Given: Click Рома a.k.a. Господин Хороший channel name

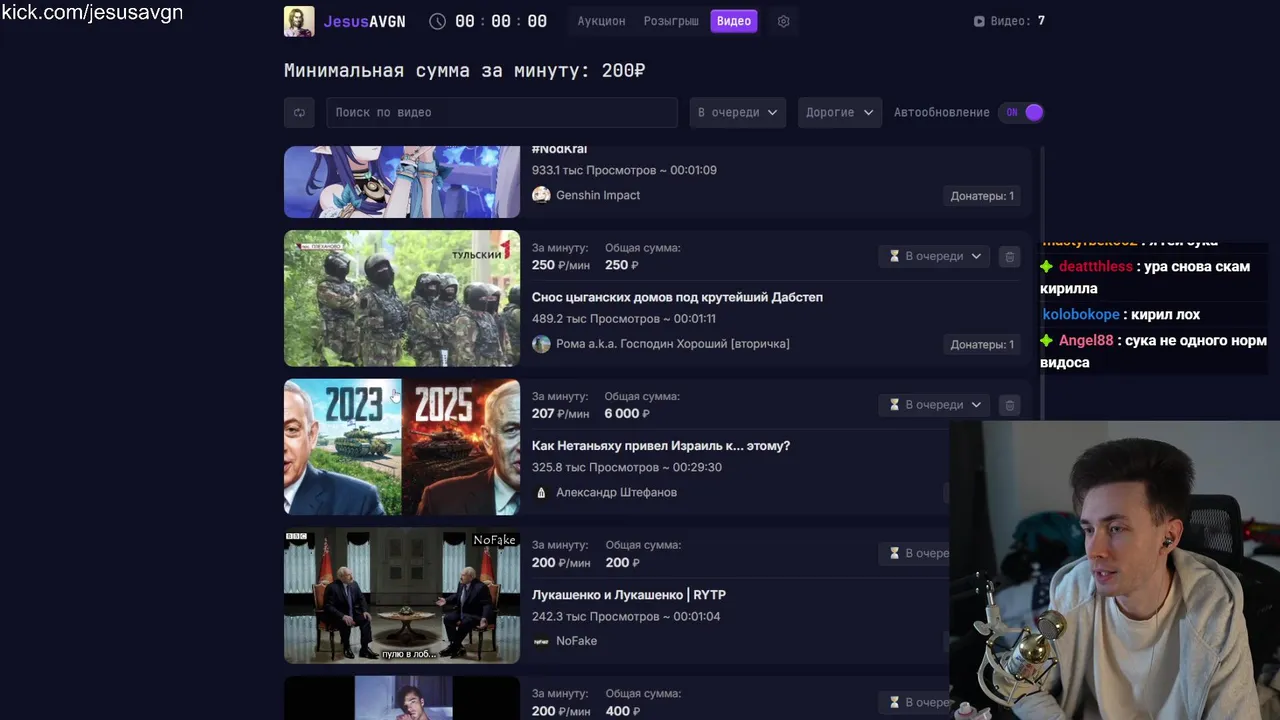Looking at the screenshot, I should 673,344.
